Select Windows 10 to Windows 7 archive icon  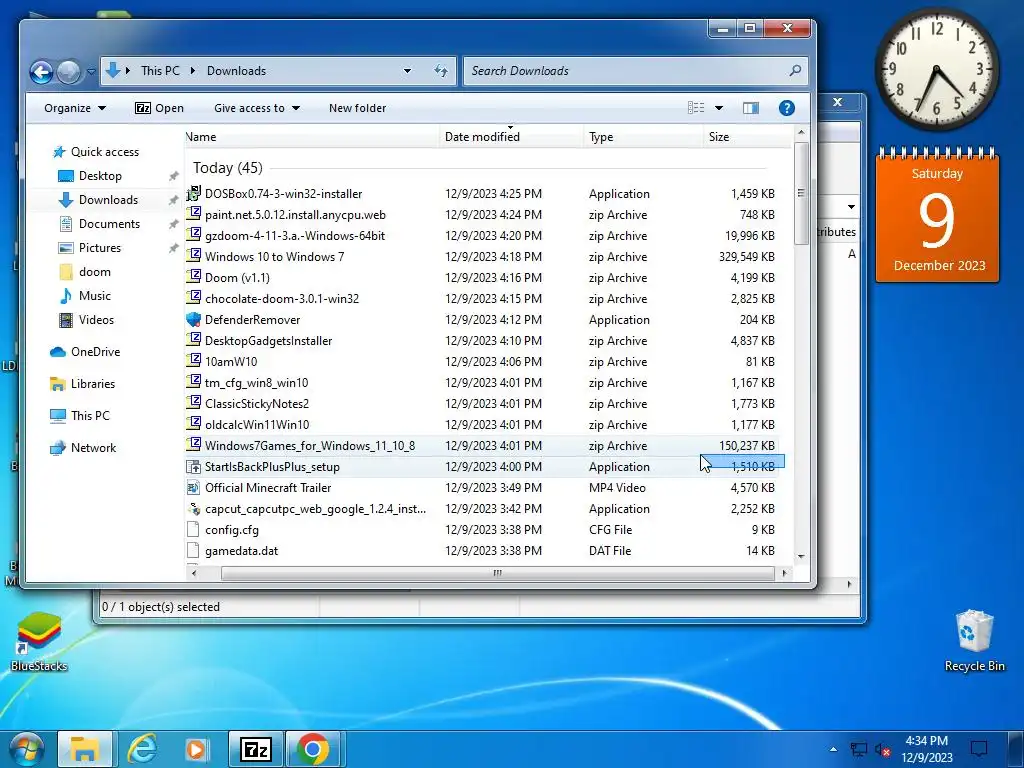(193, 255)
